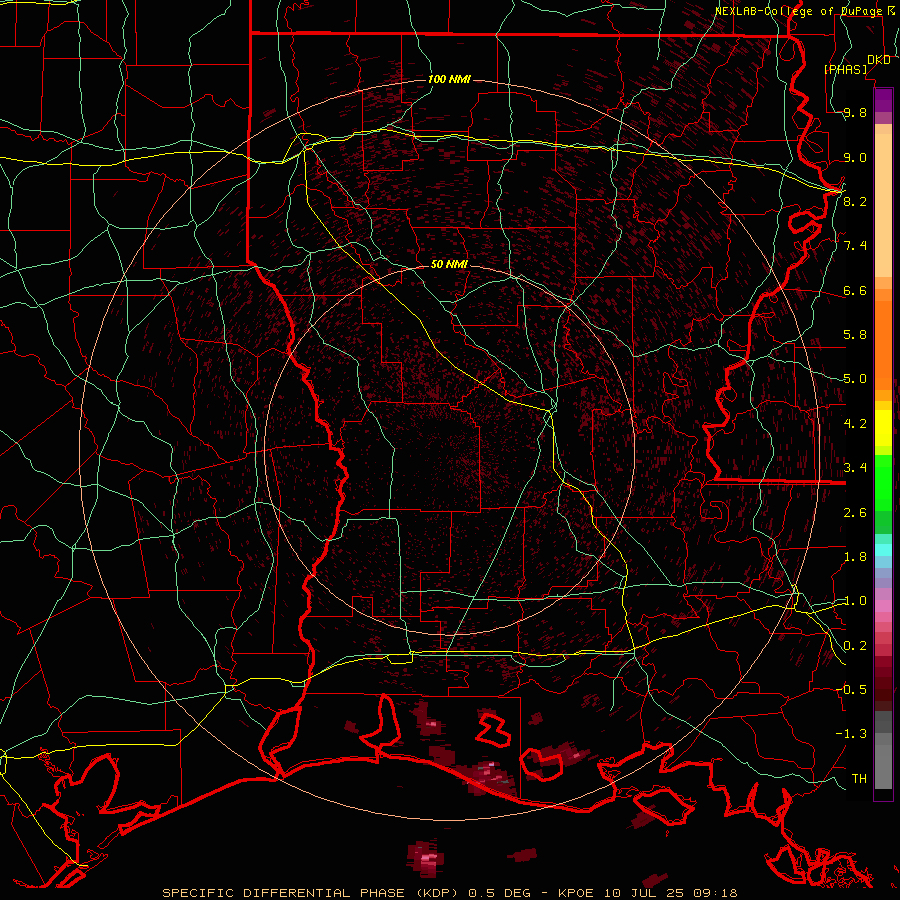Click the Specific Differential Phase caption at bottom
900x900 pixels.
click(x=449, y=893)
